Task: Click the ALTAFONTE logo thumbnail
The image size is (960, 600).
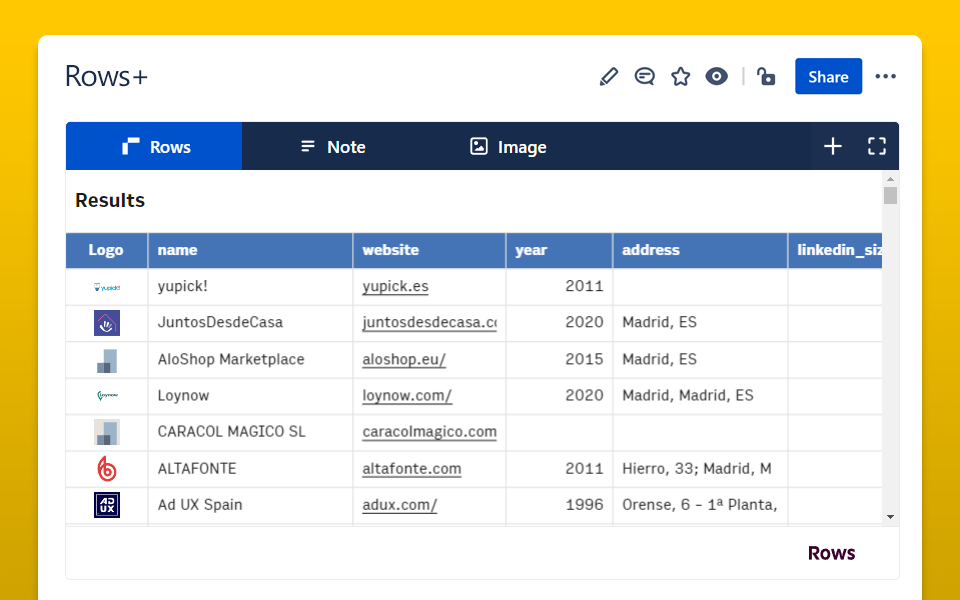Action: 106,468
